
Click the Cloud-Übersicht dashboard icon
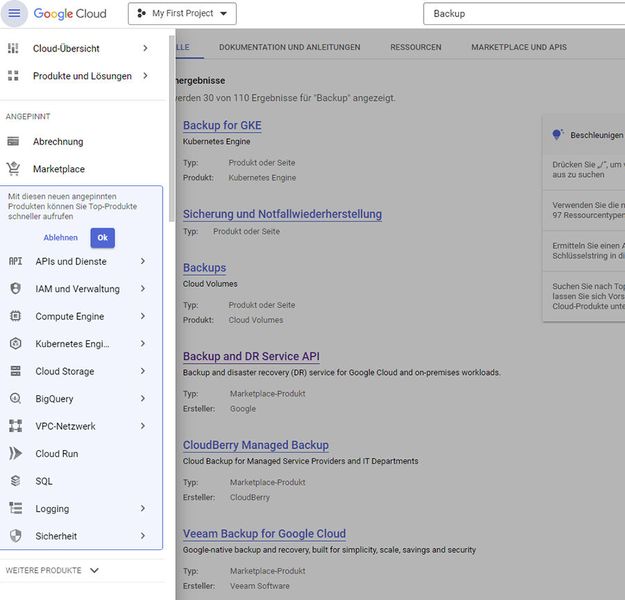click(13, 48)
